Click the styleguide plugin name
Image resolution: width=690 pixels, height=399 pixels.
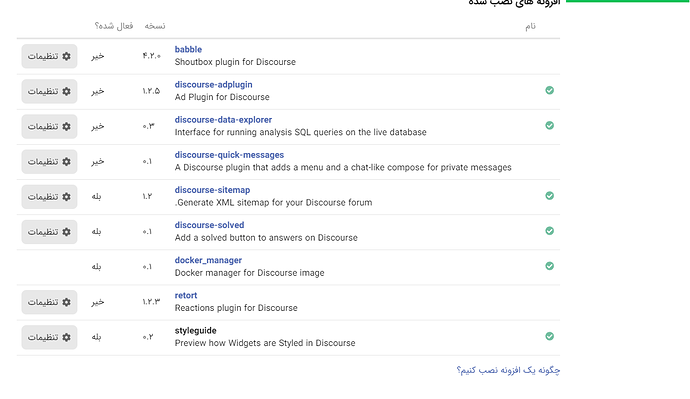(x=195, y=330)
